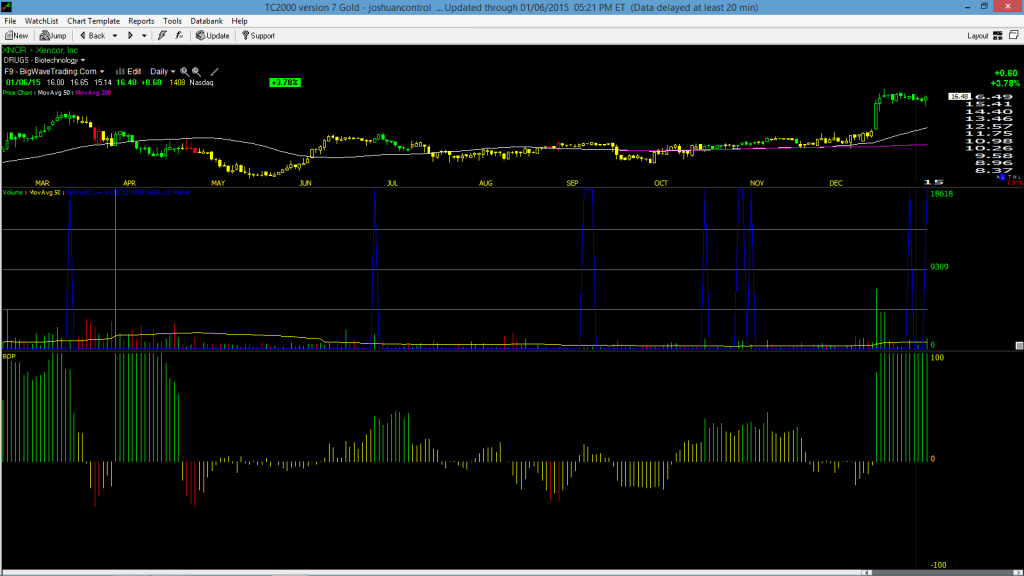
Task: Expand the DRUGS - Biotechnology dropdown
Action: pos(83,61)
